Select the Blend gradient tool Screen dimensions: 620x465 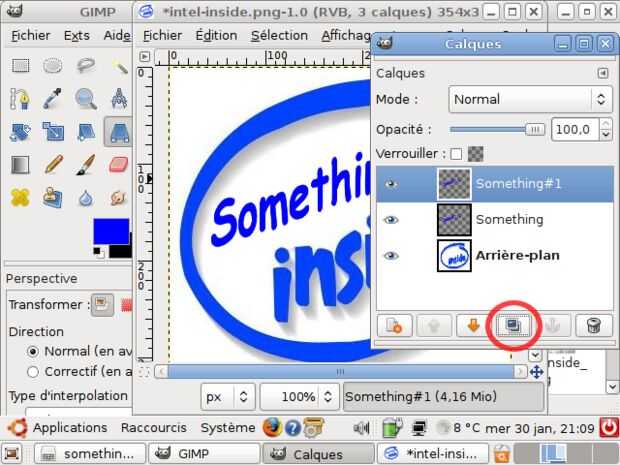(x=20, y=165)
